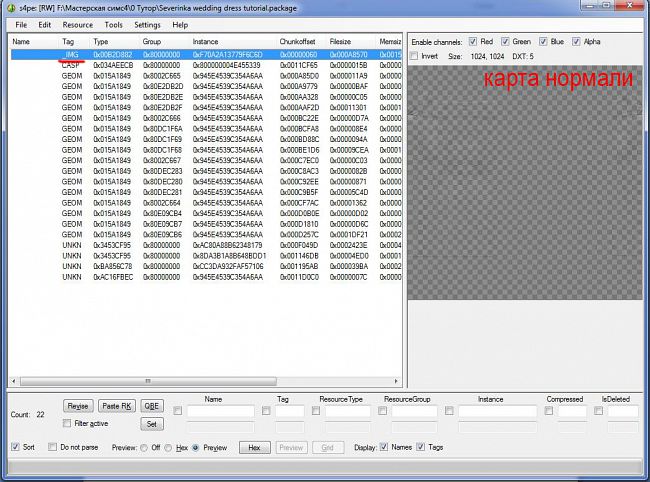Enable the Invert checkbox
The width and height of the screenshot is (650, 482).
(414, 56)
